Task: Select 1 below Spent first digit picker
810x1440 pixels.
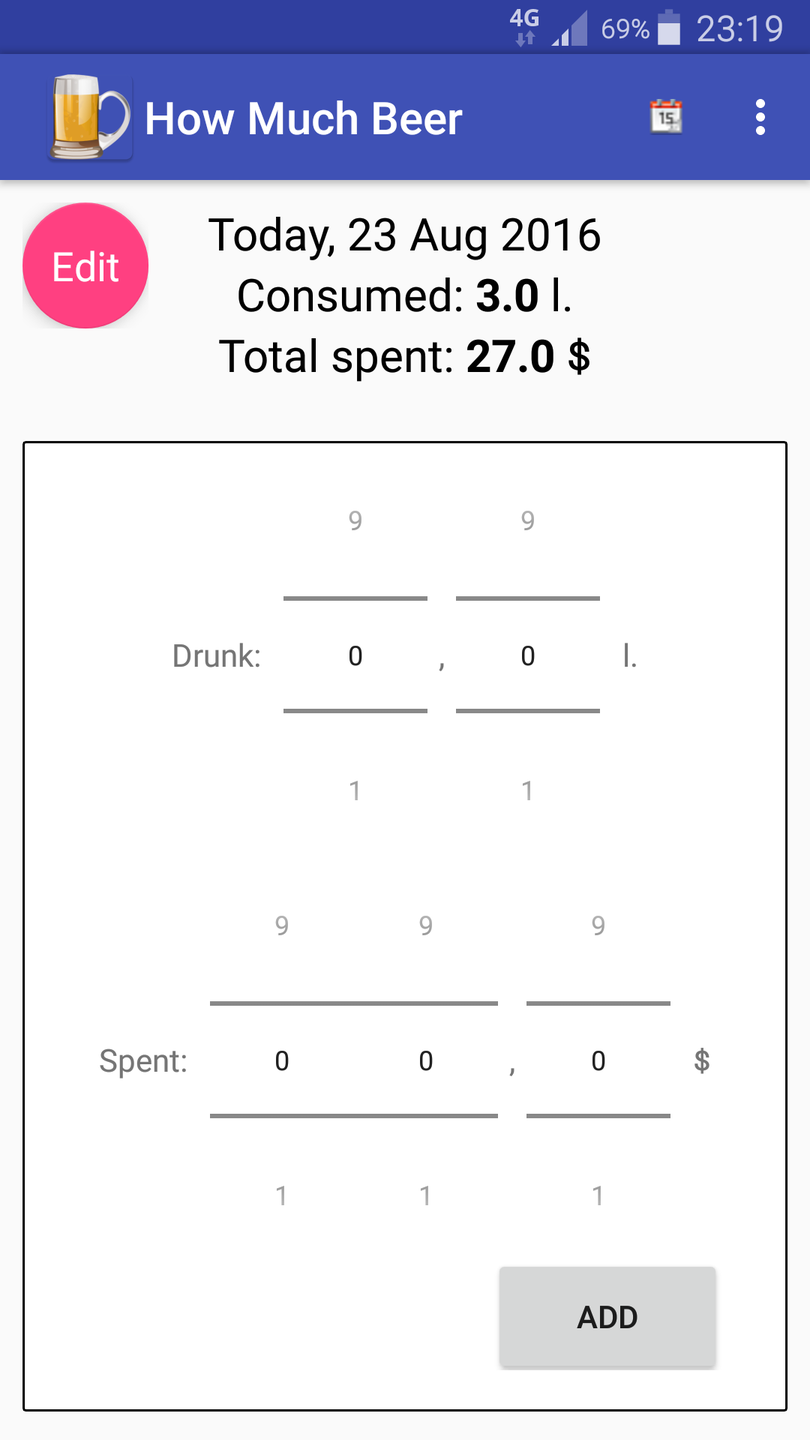Action: (282, 1195)
